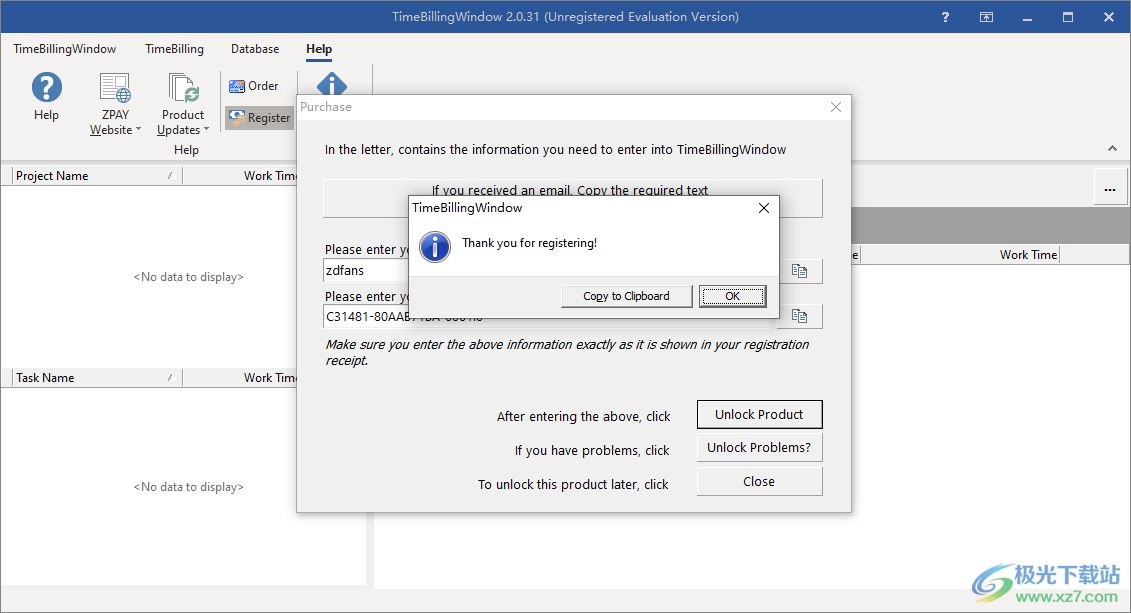Click Close button in Purchase dialog

click(x=759, y=482)
